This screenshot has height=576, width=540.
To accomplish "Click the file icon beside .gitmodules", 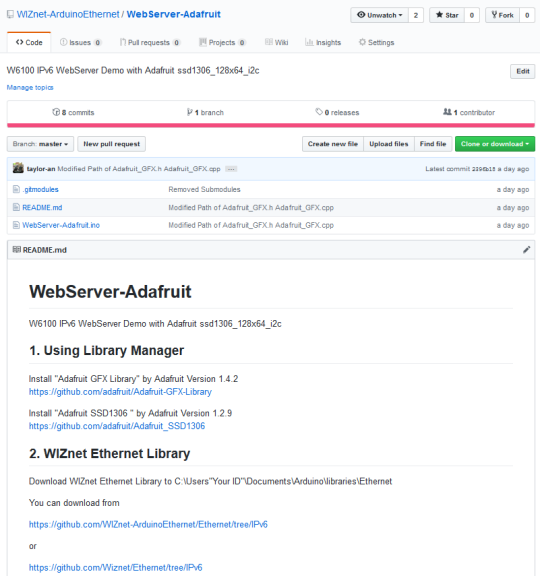I will point(16,189).
